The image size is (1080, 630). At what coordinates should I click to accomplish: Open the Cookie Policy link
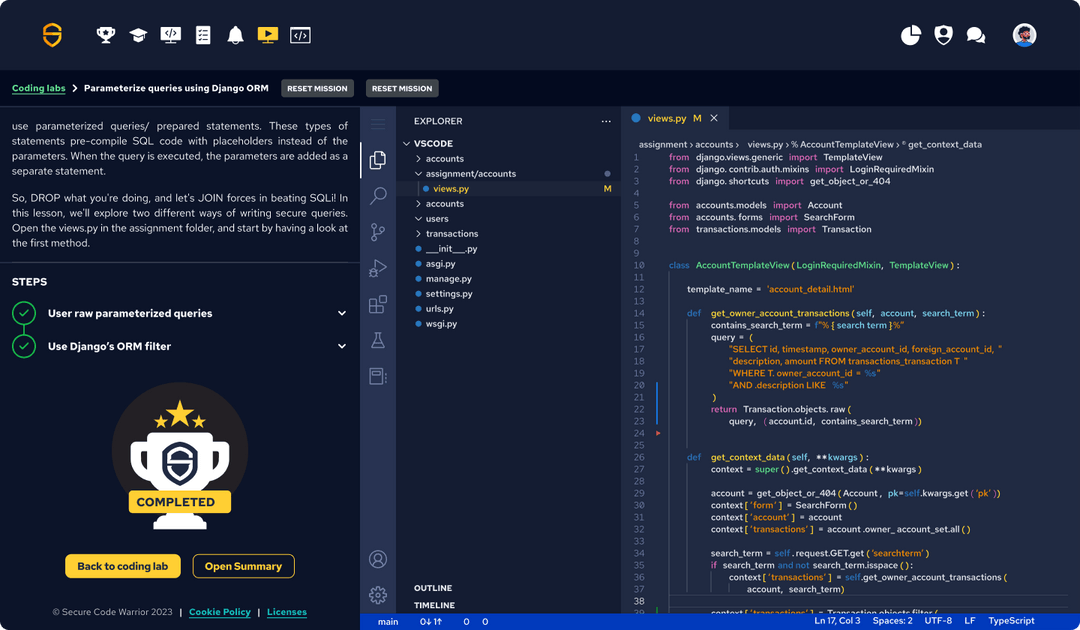(x=219, y=612)
